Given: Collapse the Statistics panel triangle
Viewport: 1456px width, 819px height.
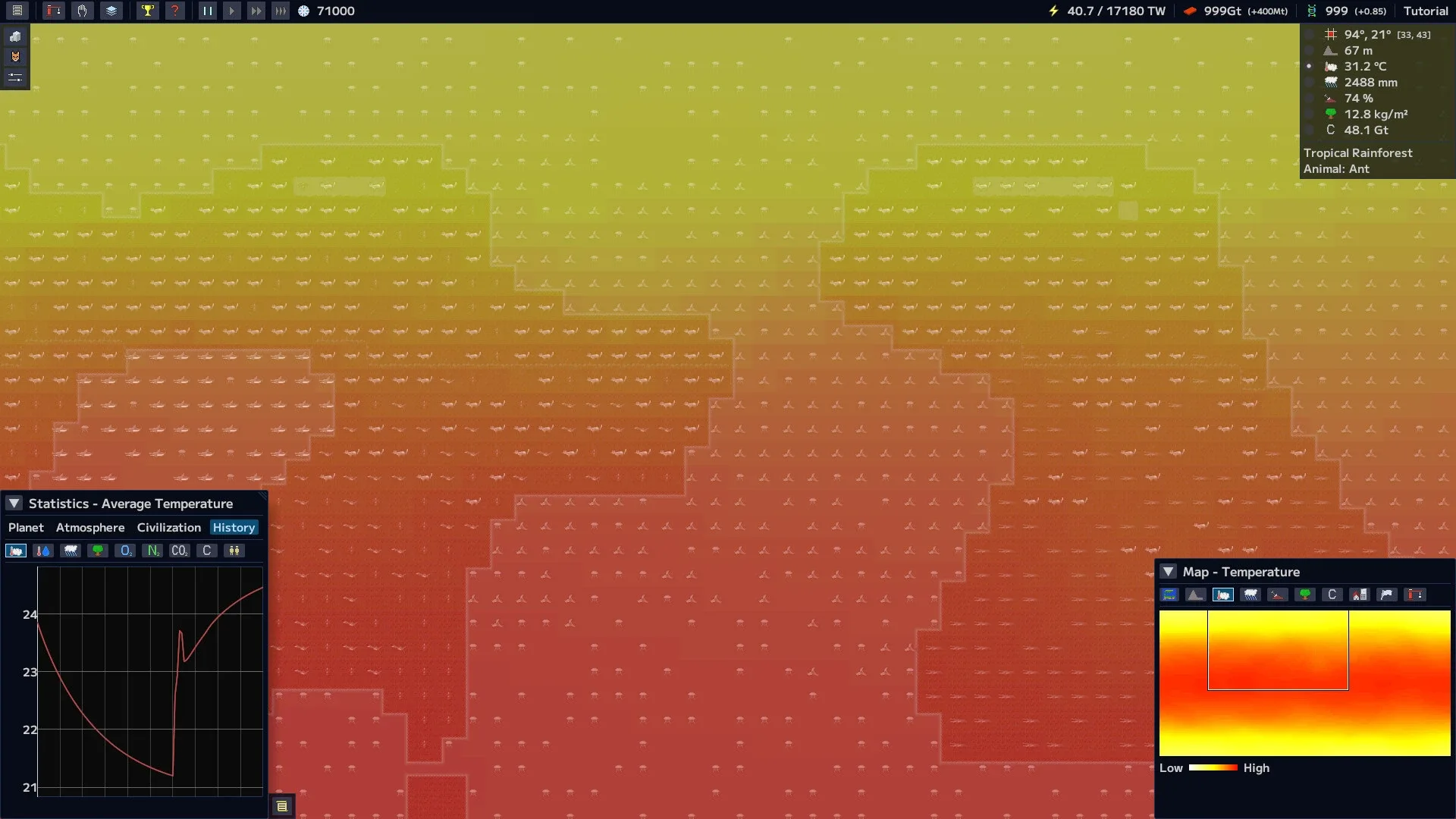Looking at the screenshot, I should (x=14, y=504).
